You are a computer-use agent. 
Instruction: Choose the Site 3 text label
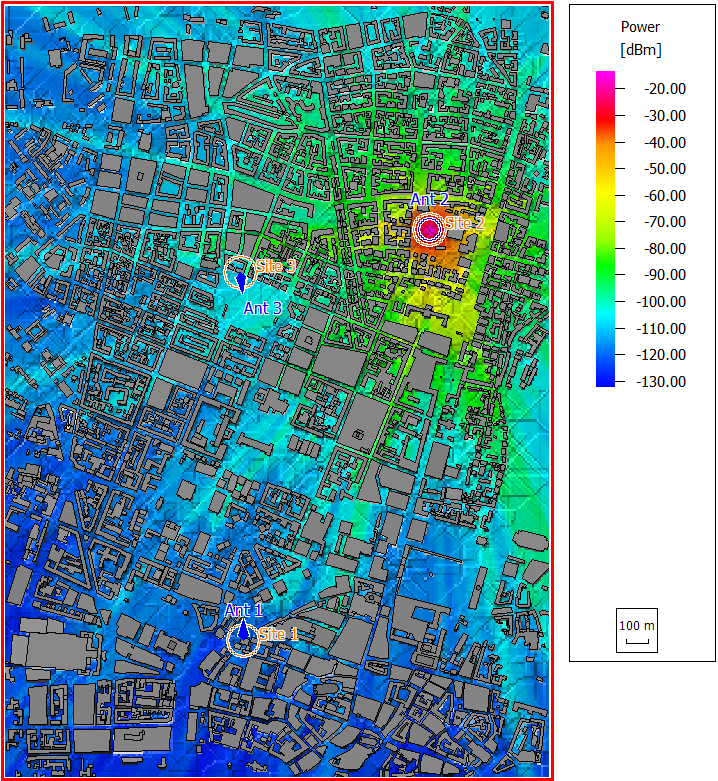coord(276,266)
